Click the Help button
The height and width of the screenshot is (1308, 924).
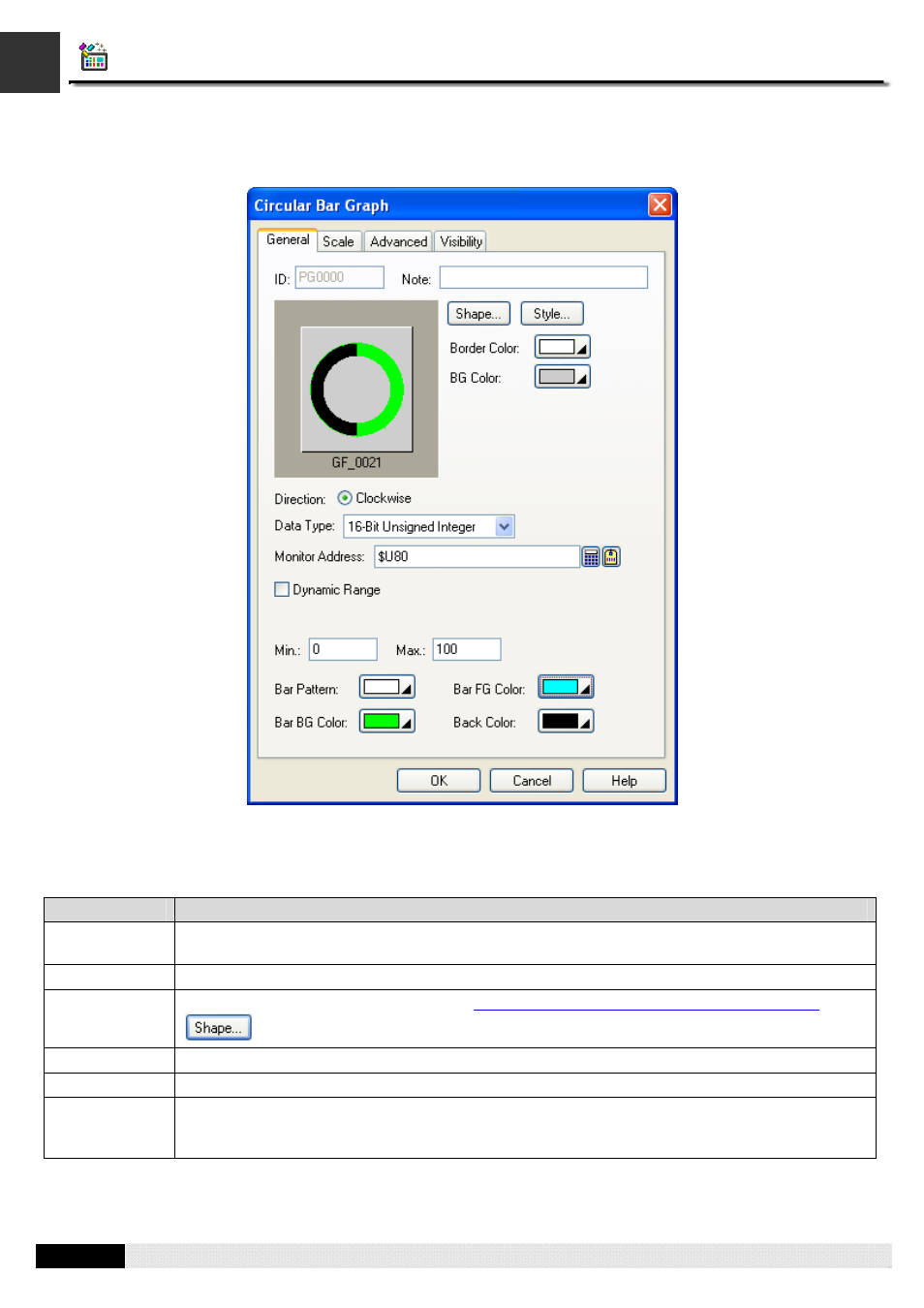pyautogui.click(x=625, y=781)
